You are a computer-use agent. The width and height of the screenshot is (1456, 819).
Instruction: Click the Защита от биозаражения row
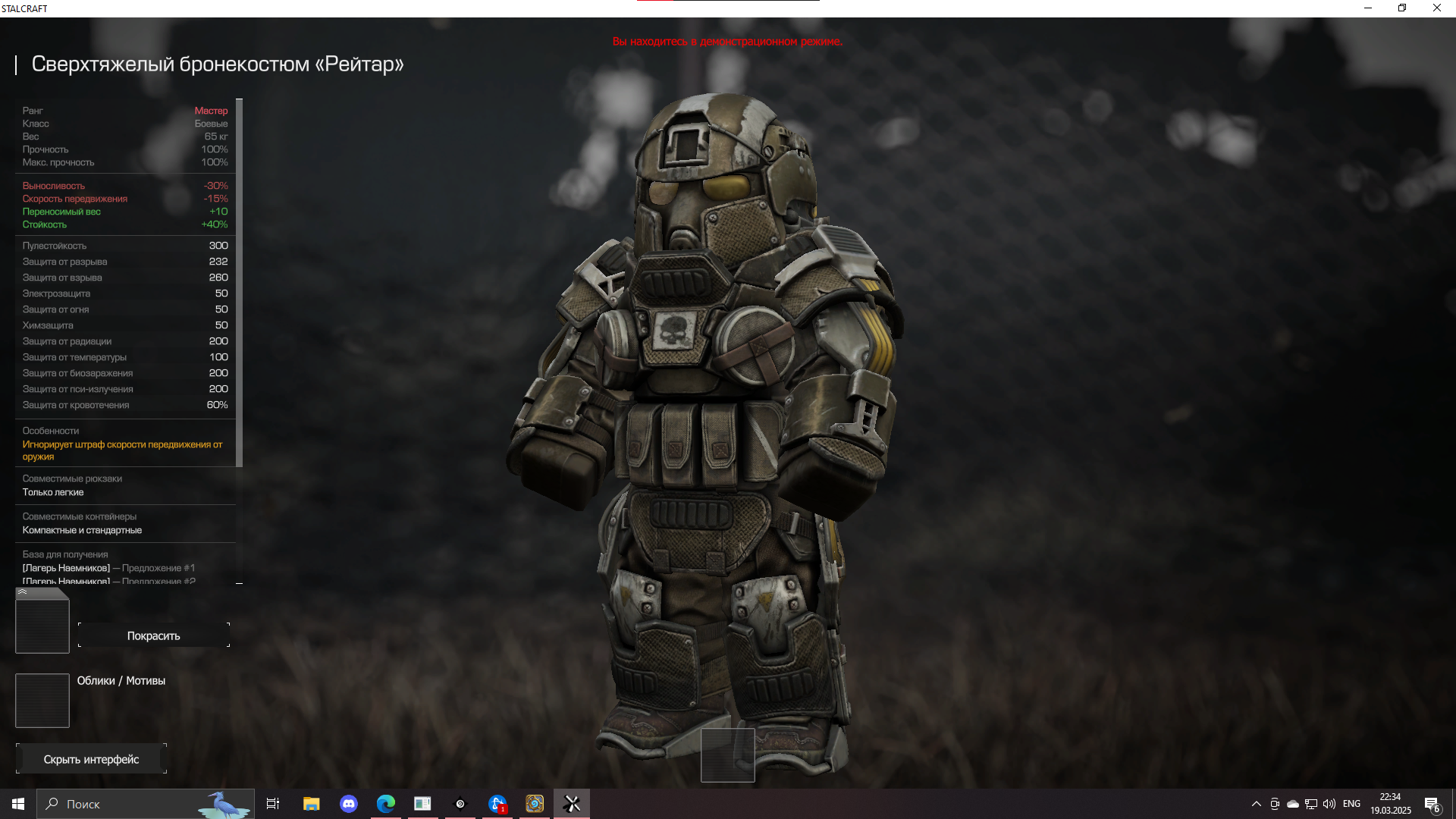pos(125,373)
